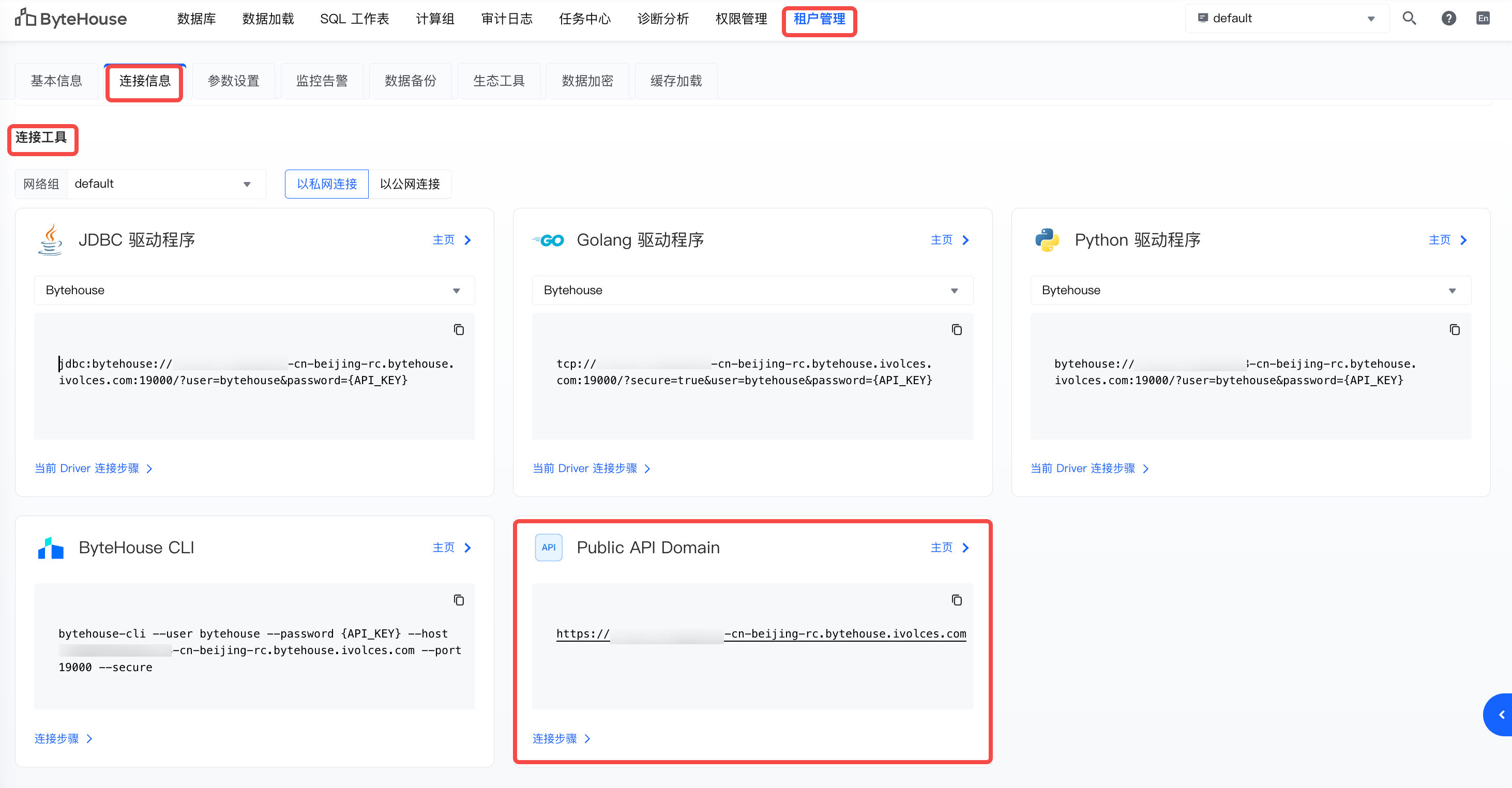Select 以公网连接 connection mode
This screenshot has height=788, width=1512.
410,184
